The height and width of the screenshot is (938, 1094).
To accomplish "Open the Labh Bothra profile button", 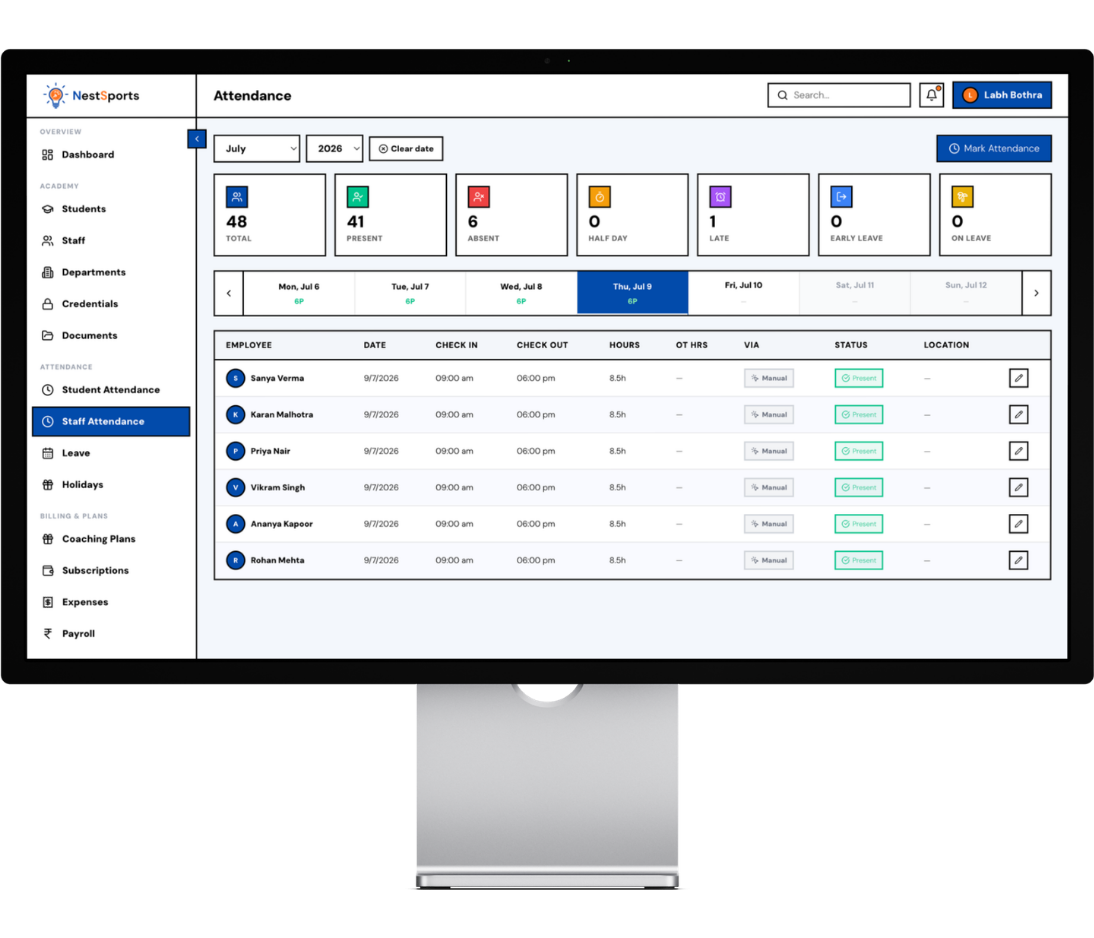I will [1002, 95].
